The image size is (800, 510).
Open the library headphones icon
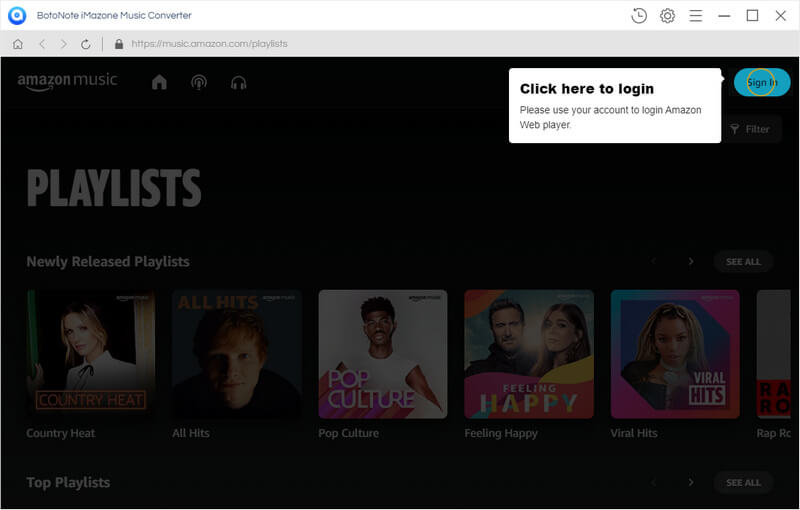[238, 82]
